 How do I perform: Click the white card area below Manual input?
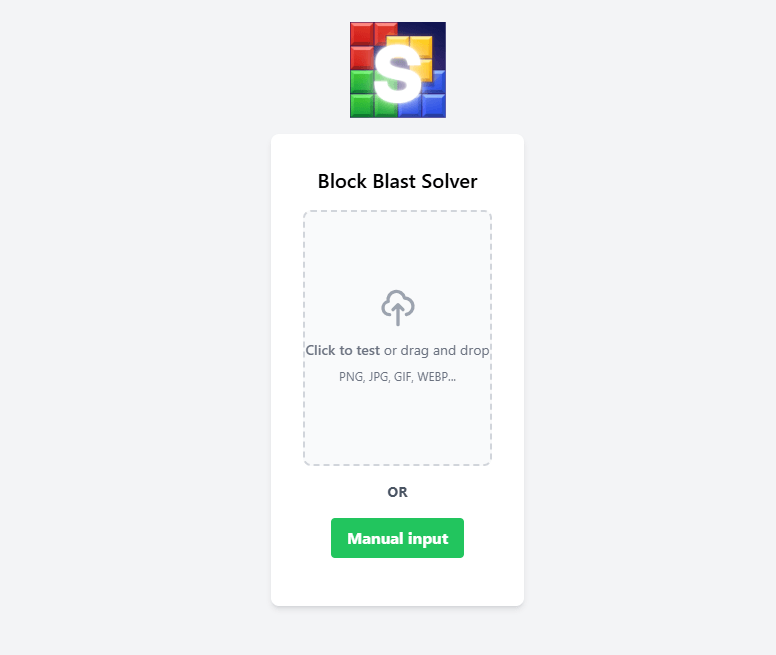coord(397,581)
